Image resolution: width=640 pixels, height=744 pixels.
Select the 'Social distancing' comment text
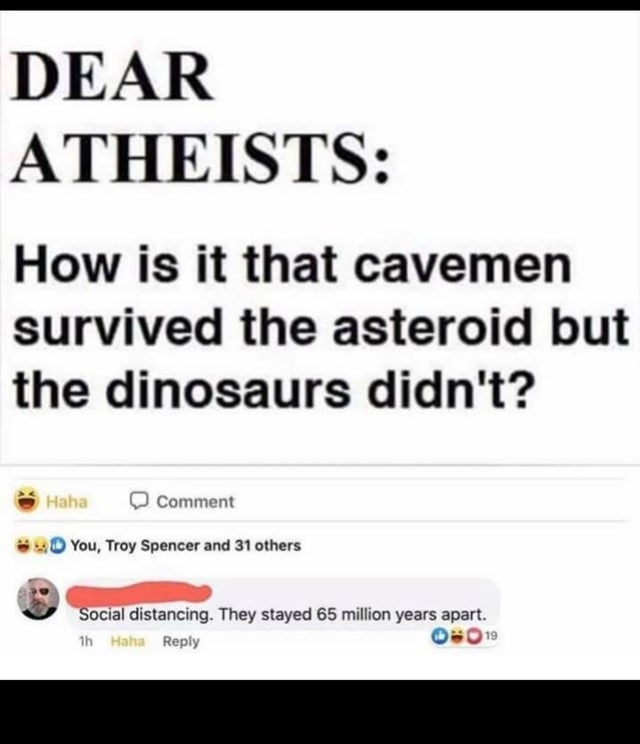point(282,615)
